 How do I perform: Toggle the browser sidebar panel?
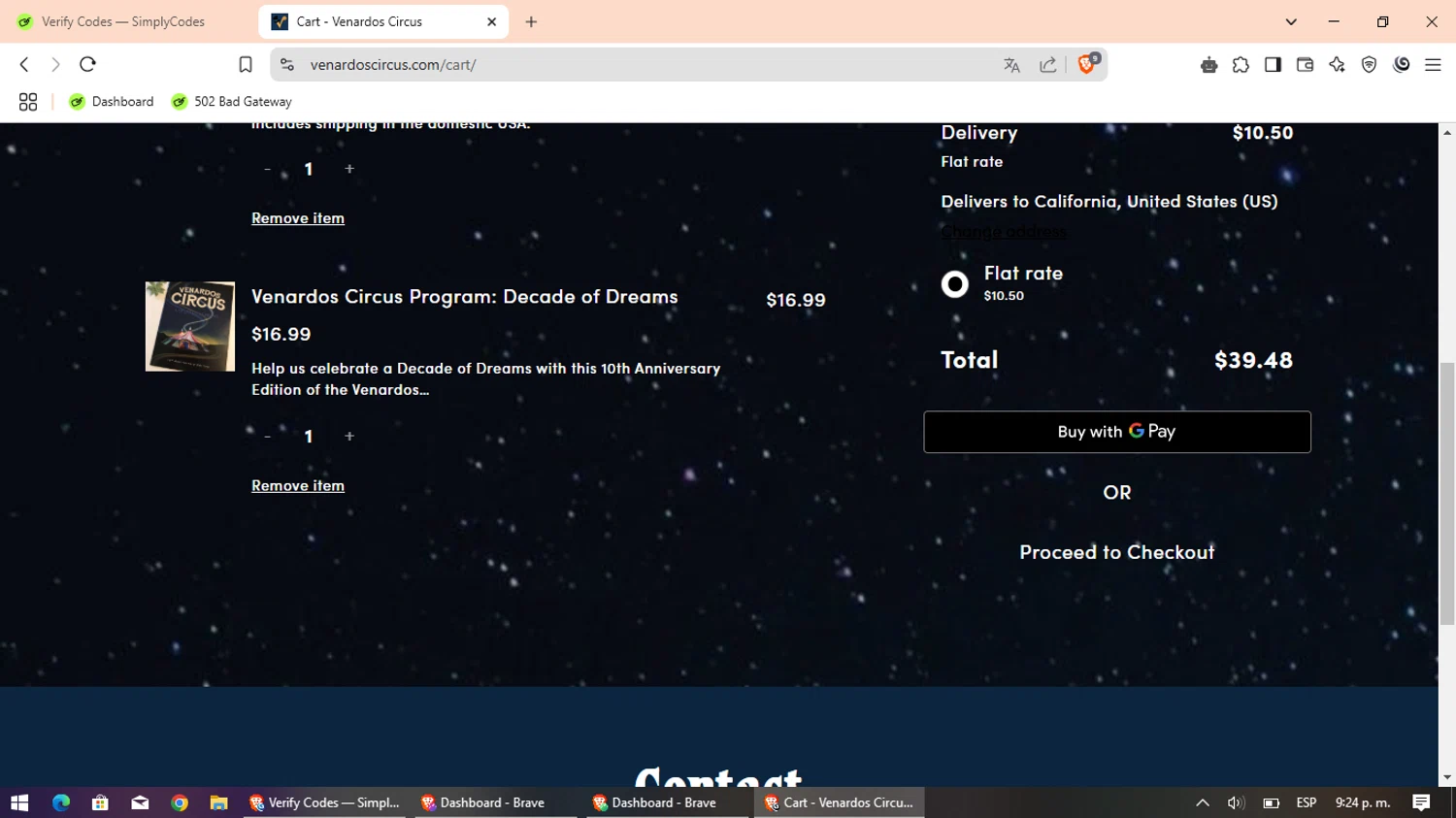point(1273,65)
